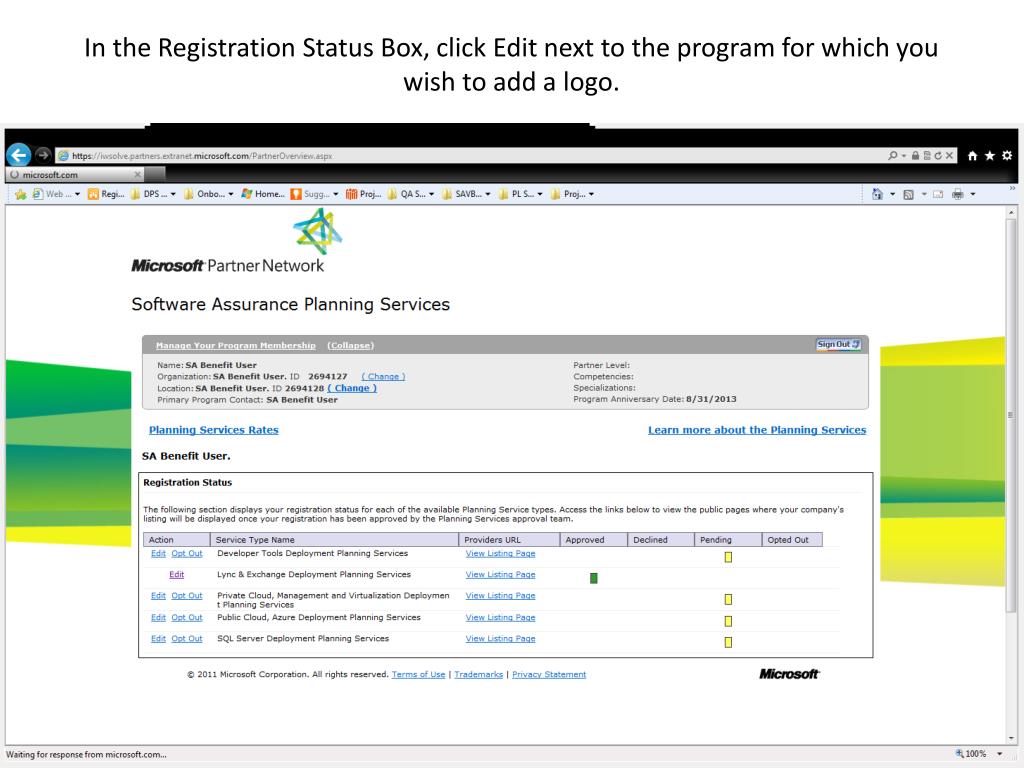Click the Add to Favorites bar star icon
The image size is (1024, 768).
click(21, 194)
